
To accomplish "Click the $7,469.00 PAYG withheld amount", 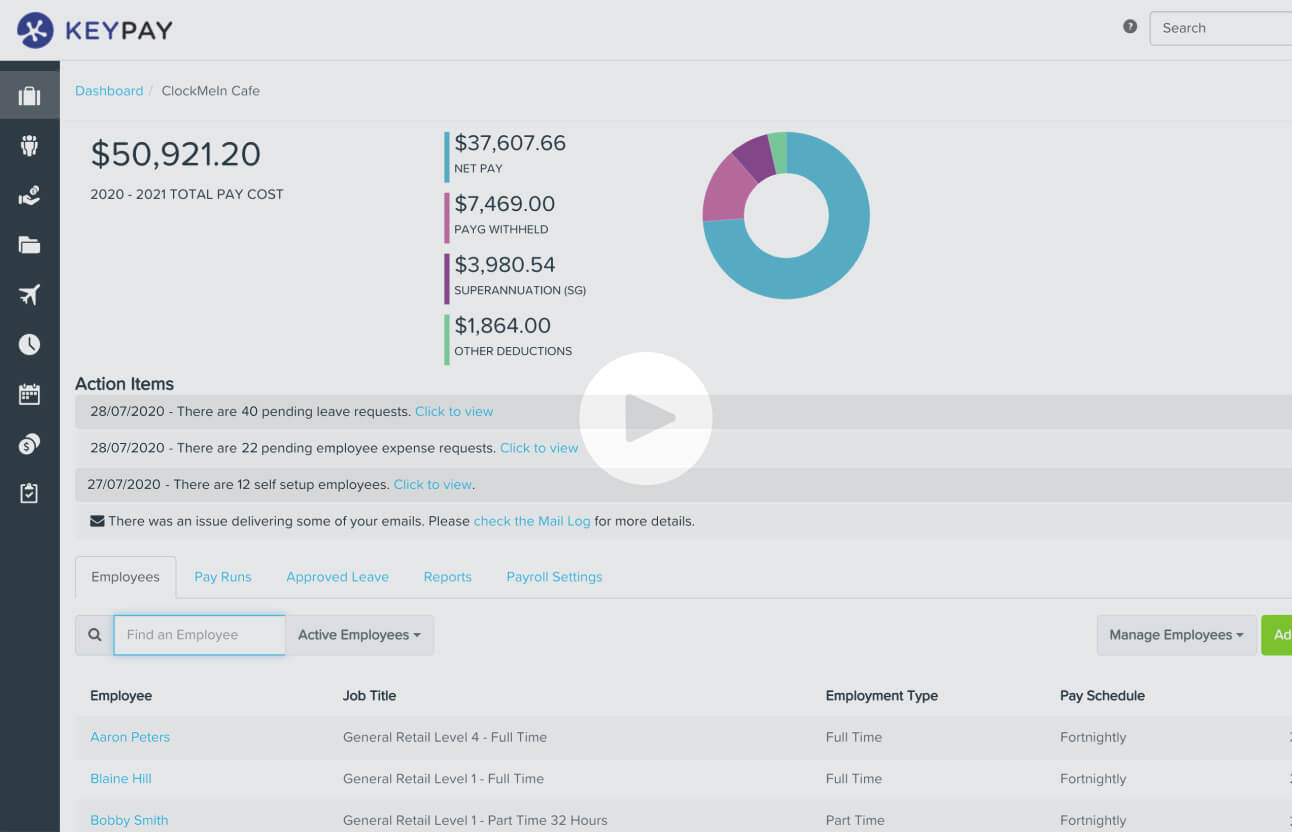I will pyautogui.click(x=505, y=204).
